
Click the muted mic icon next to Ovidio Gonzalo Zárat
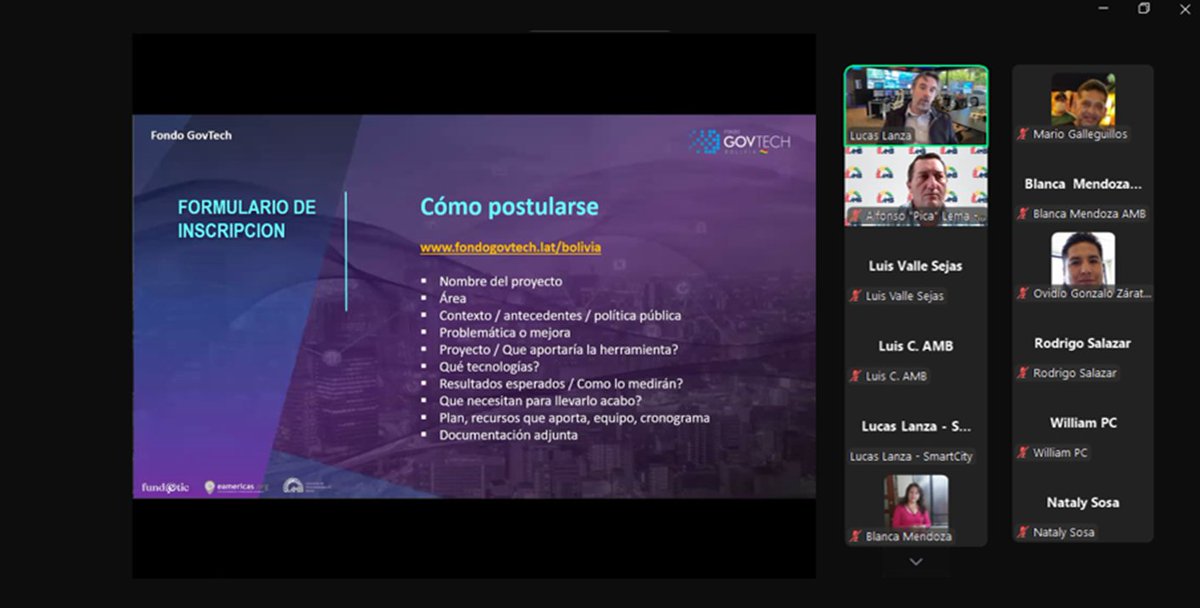pyautogui.click(x=1023, y=294)
